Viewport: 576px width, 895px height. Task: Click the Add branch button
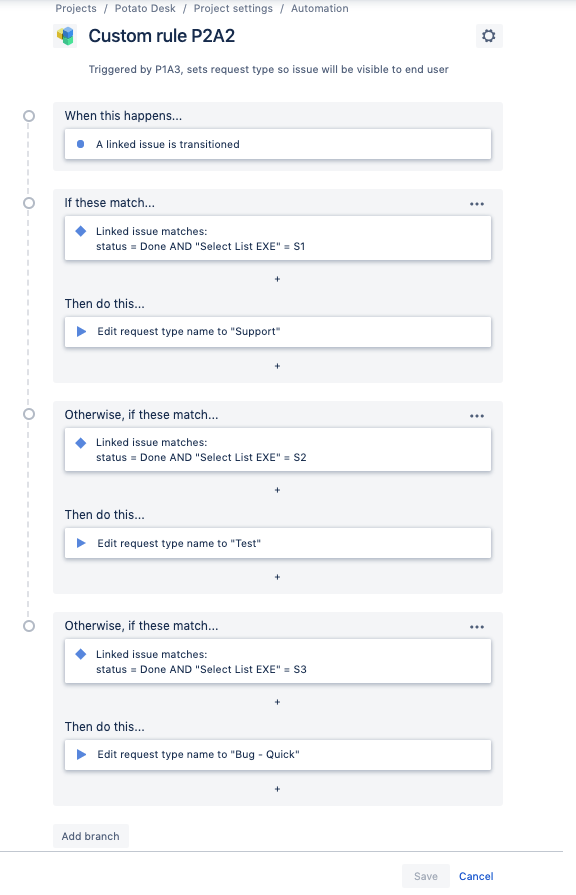point(90,836)
